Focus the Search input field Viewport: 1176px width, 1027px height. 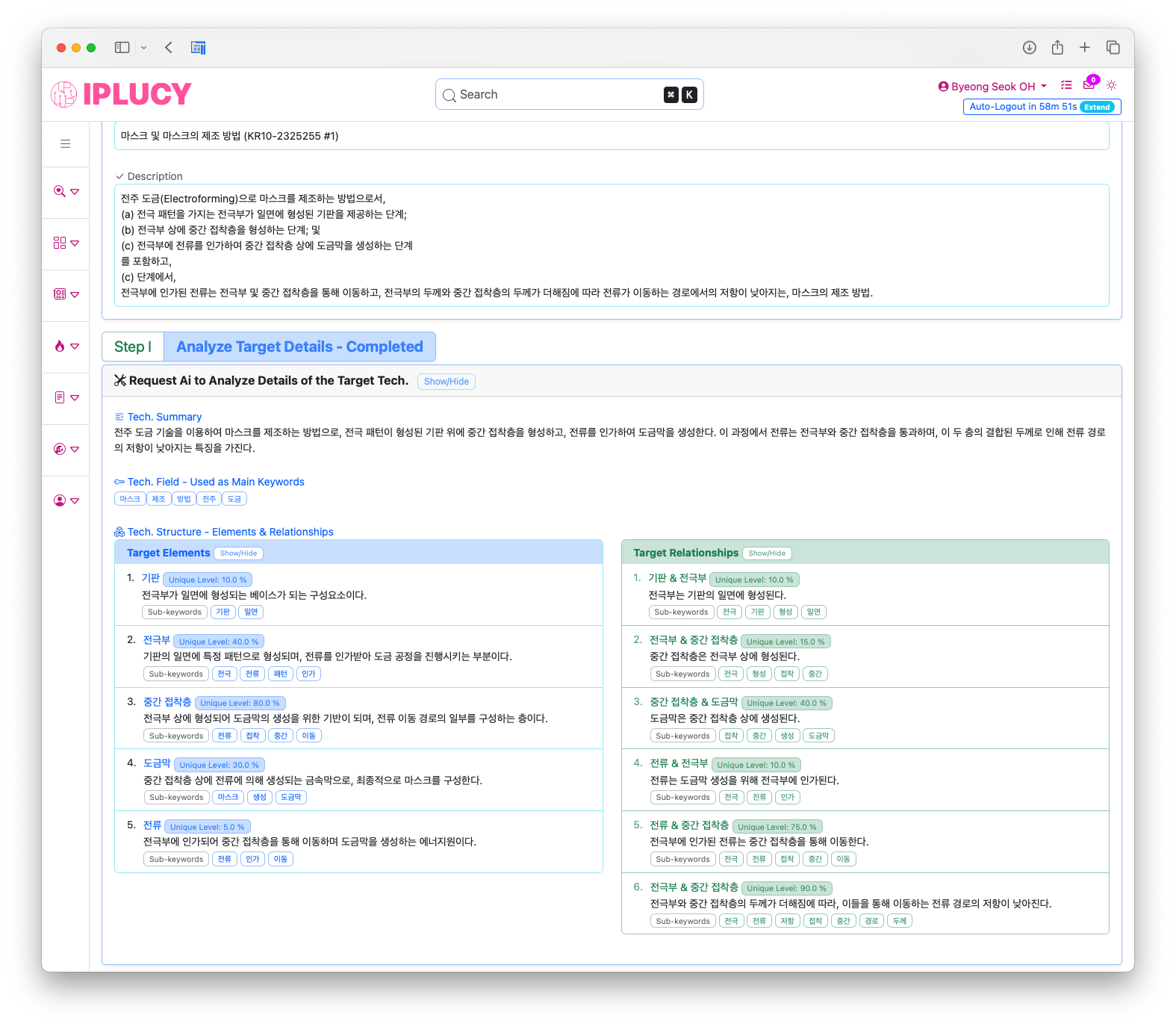[569, 95]
